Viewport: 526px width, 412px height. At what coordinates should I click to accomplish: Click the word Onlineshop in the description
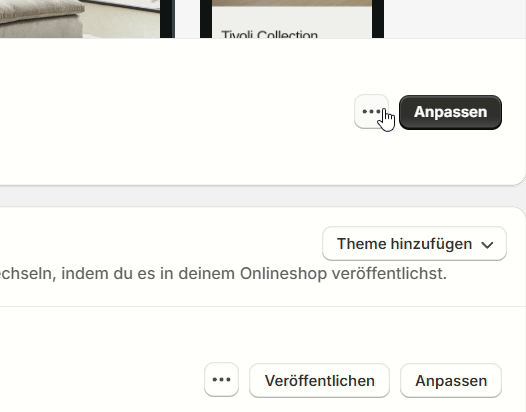tap(283, 273)
